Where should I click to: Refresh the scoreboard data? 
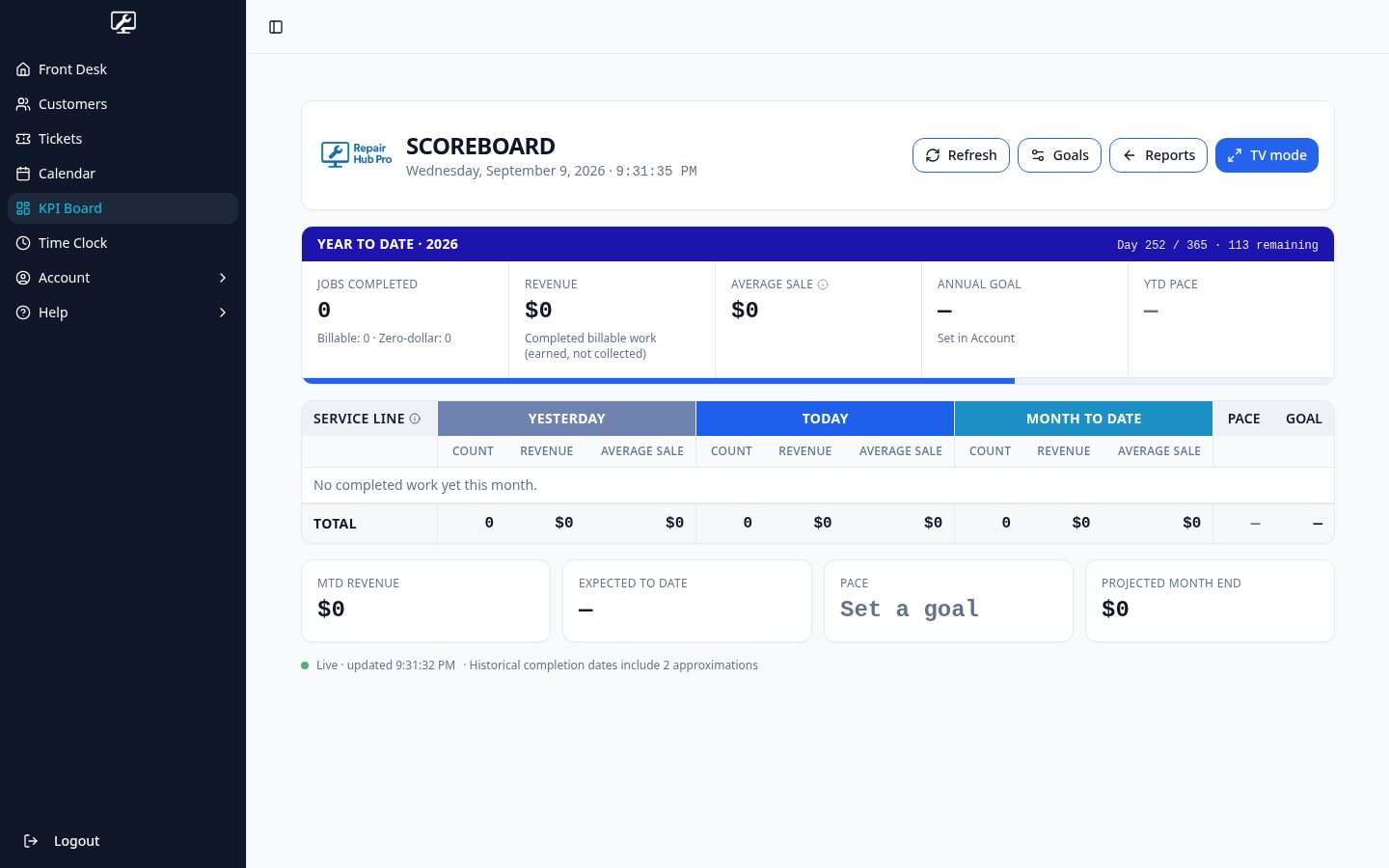(x=961, y=155)
